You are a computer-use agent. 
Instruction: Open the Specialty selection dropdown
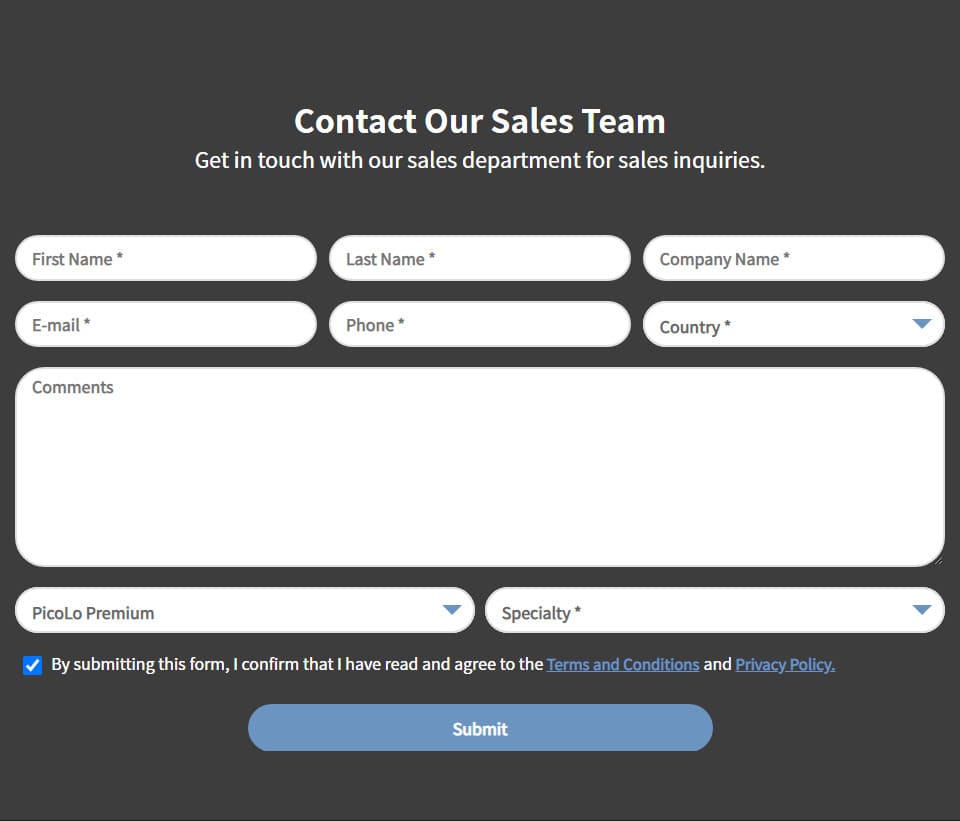[x=700, y=611]
